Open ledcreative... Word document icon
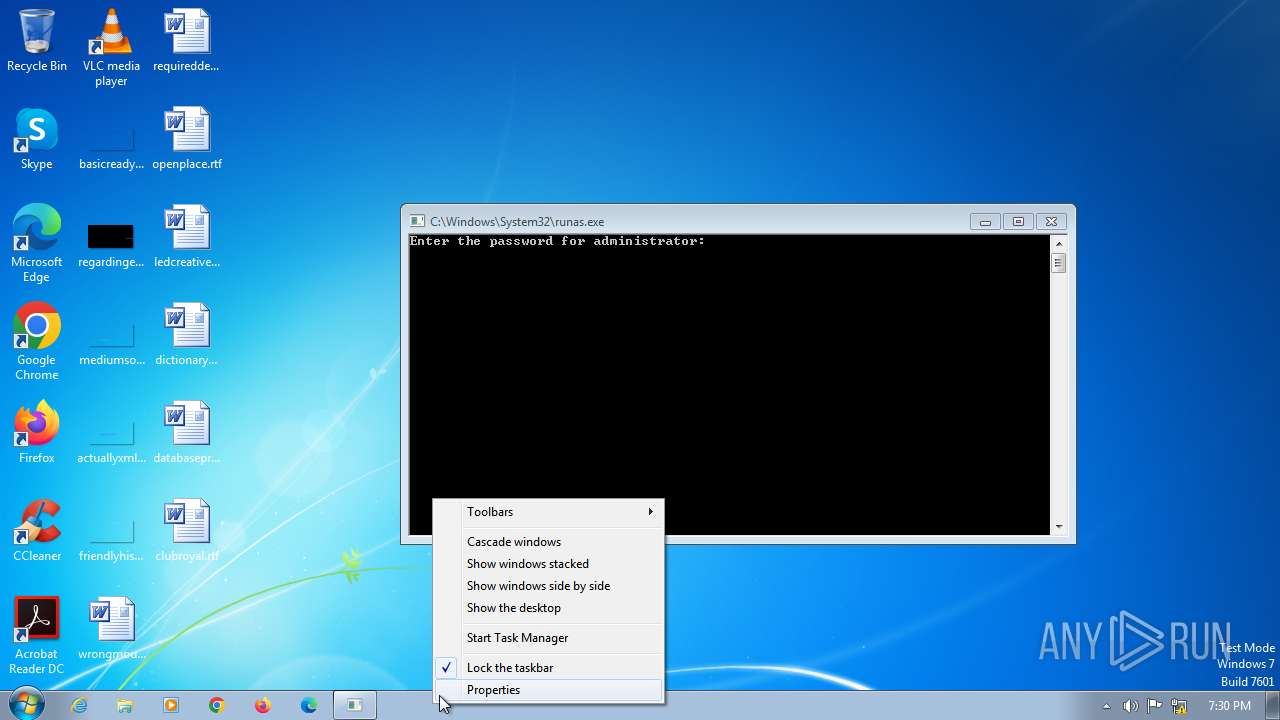The image size is (1280, 720). point(187,236)
